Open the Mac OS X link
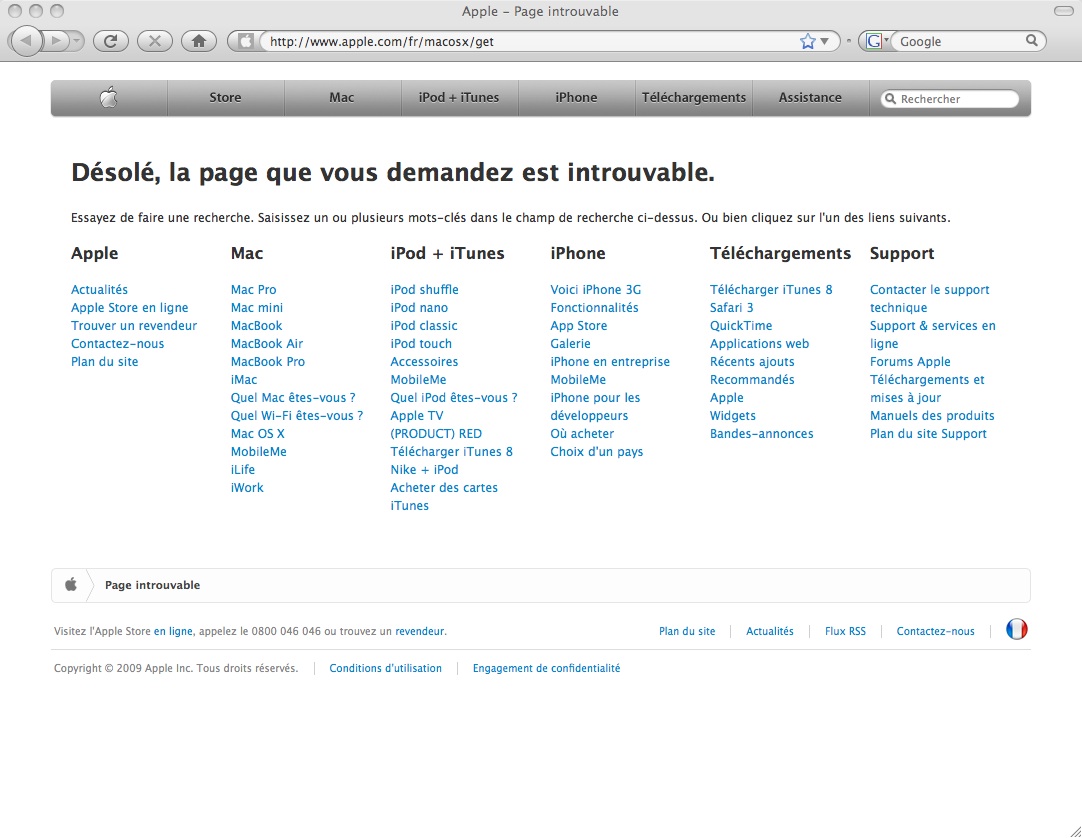The height and width of the screenshot is (838, 1082). (x=257, y=433)
